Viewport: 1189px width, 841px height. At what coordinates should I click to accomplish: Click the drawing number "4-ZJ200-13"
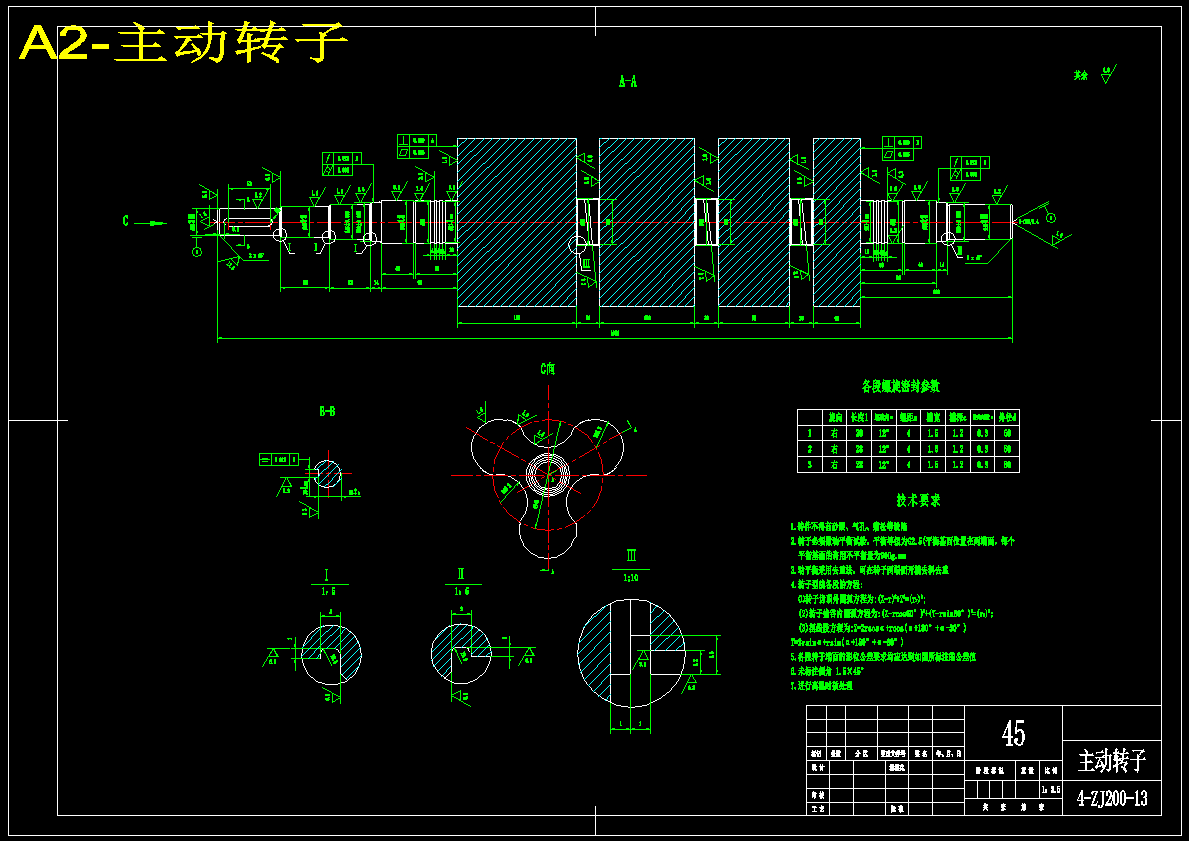[x=1112, y=798]
